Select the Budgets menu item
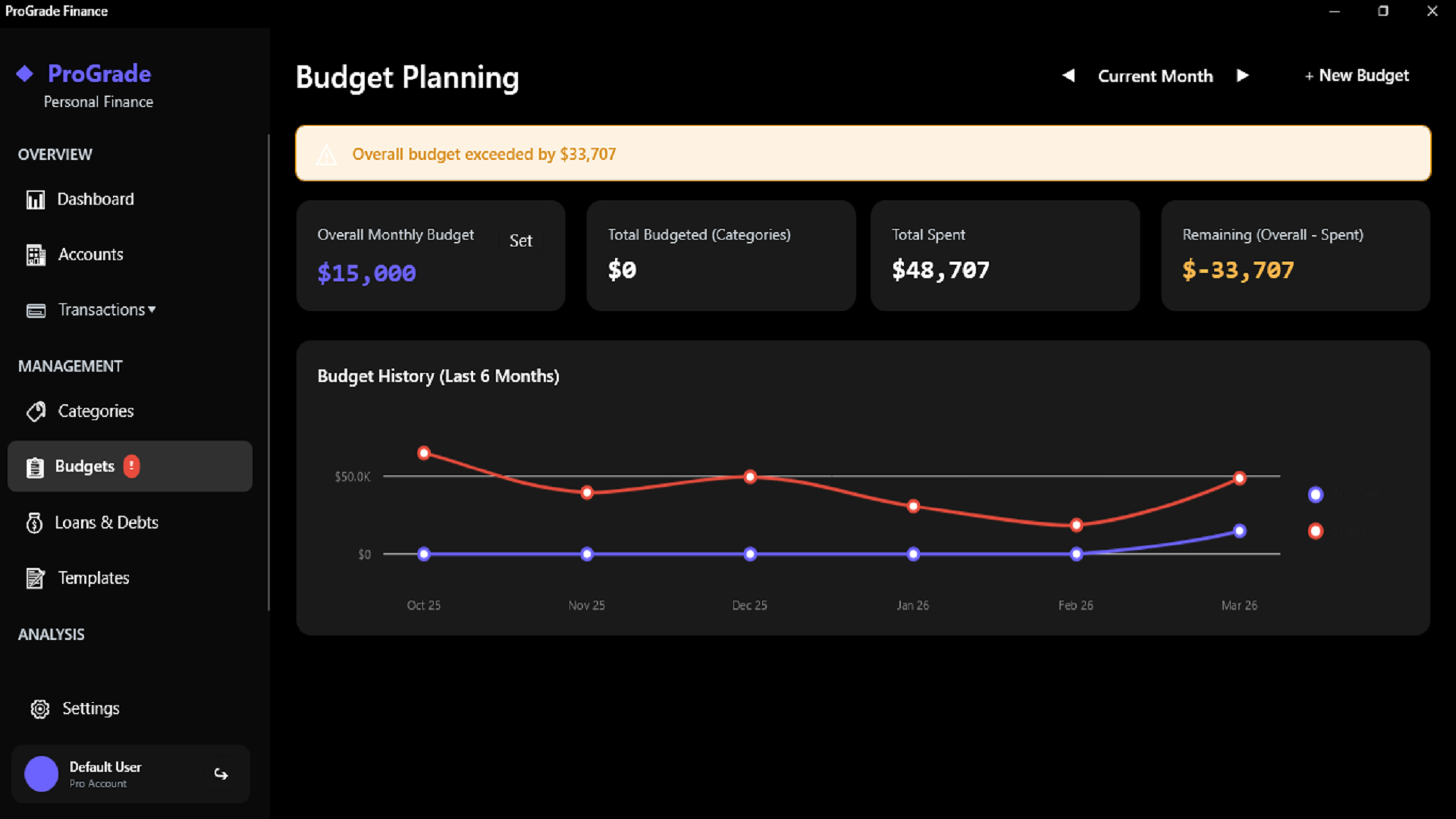 (84, 466)
